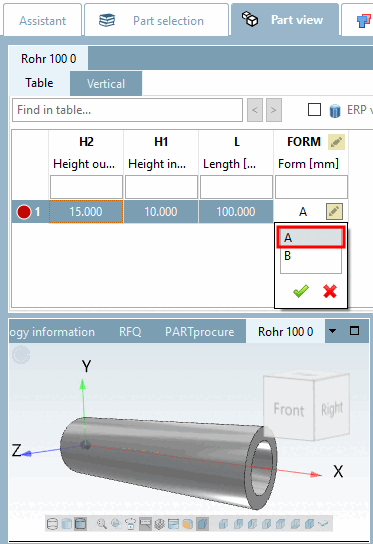
Task: Select the 100.000 cell
Action: click(x=236, y=212)
